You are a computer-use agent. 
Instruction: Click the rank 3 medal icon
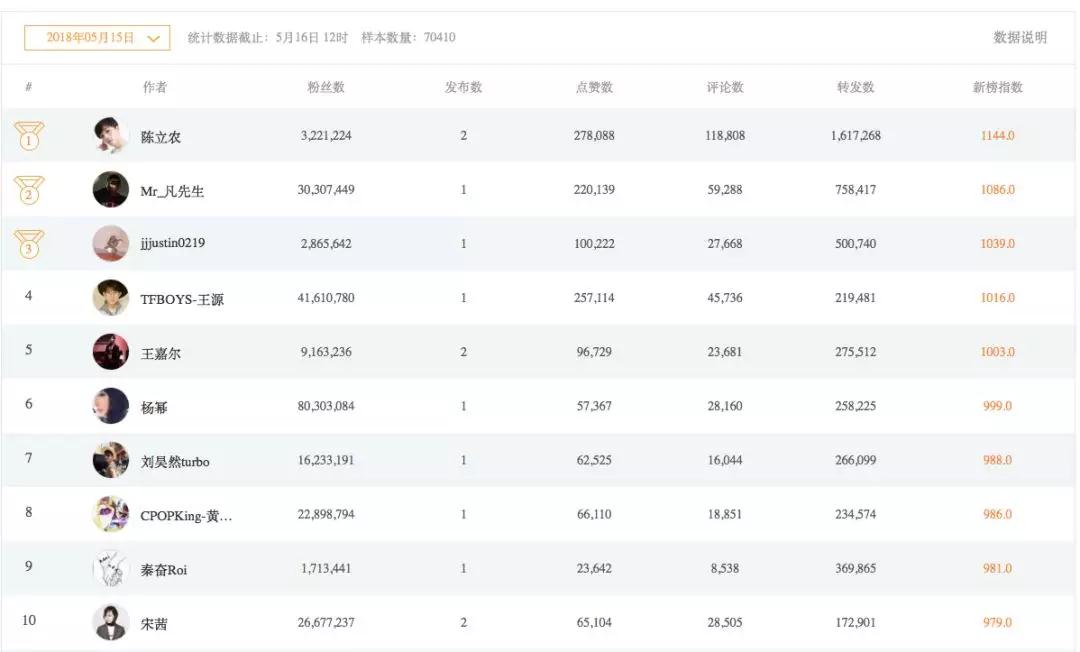pyautogui.click(x=29, y=244)
